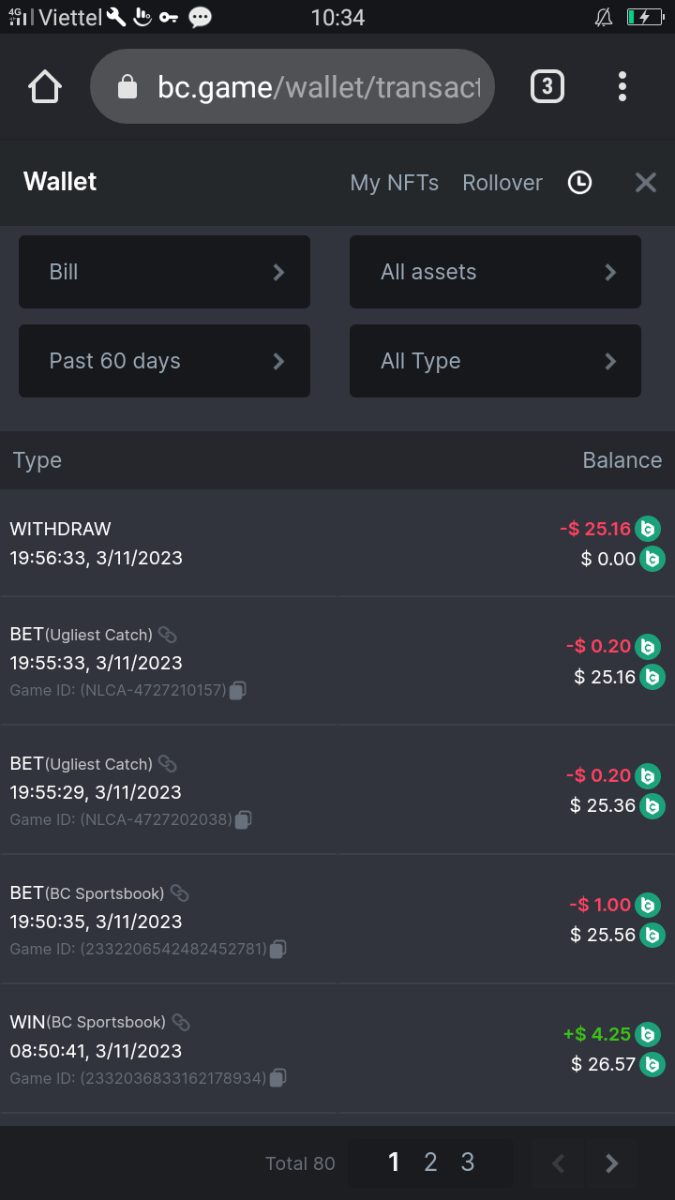
Task: Go to page 2 of transactions
Action: (431, 1162)
